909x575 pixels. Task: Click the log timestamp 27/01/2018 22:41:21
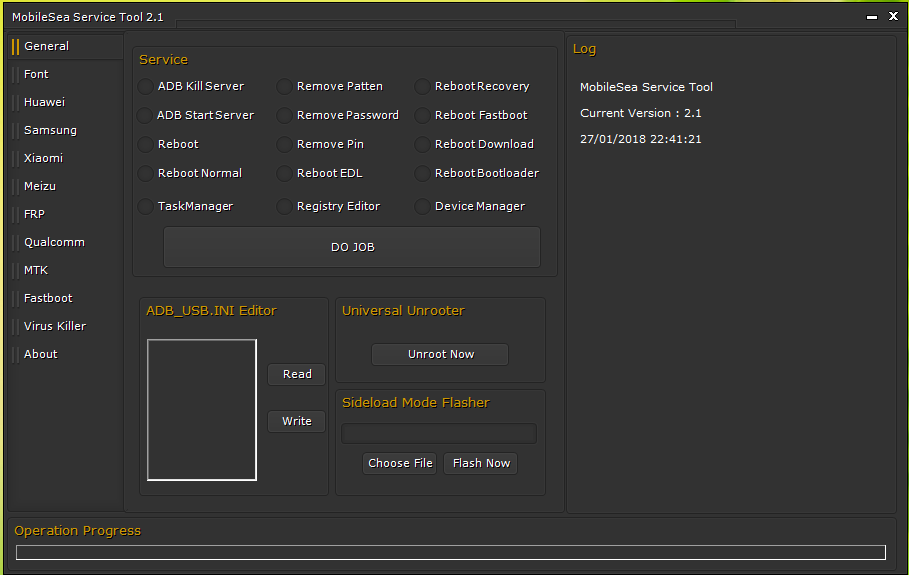pyautogui.click(x=641, y=139)
